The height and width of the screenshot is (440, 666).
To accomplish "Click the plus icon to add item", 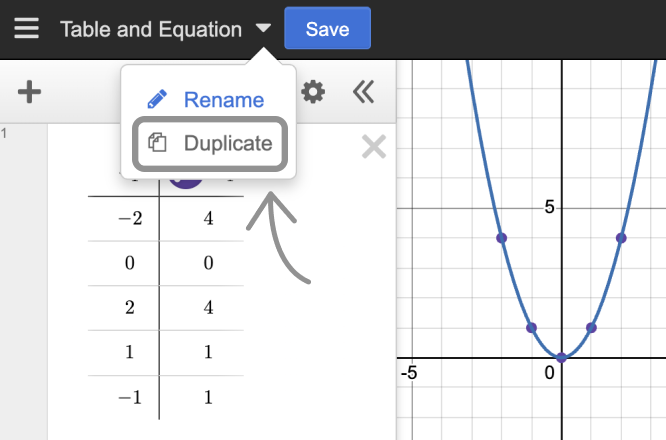I will [x=30, y=93].
